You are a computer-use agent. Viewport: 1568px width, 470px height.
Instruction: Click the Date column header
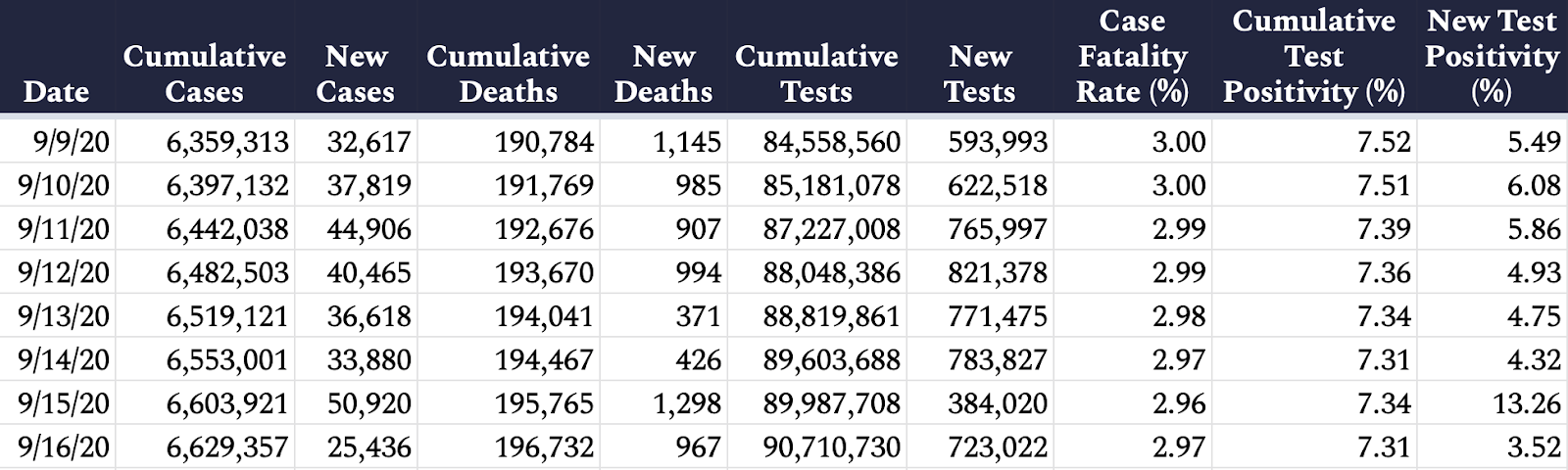coord(57,91)
